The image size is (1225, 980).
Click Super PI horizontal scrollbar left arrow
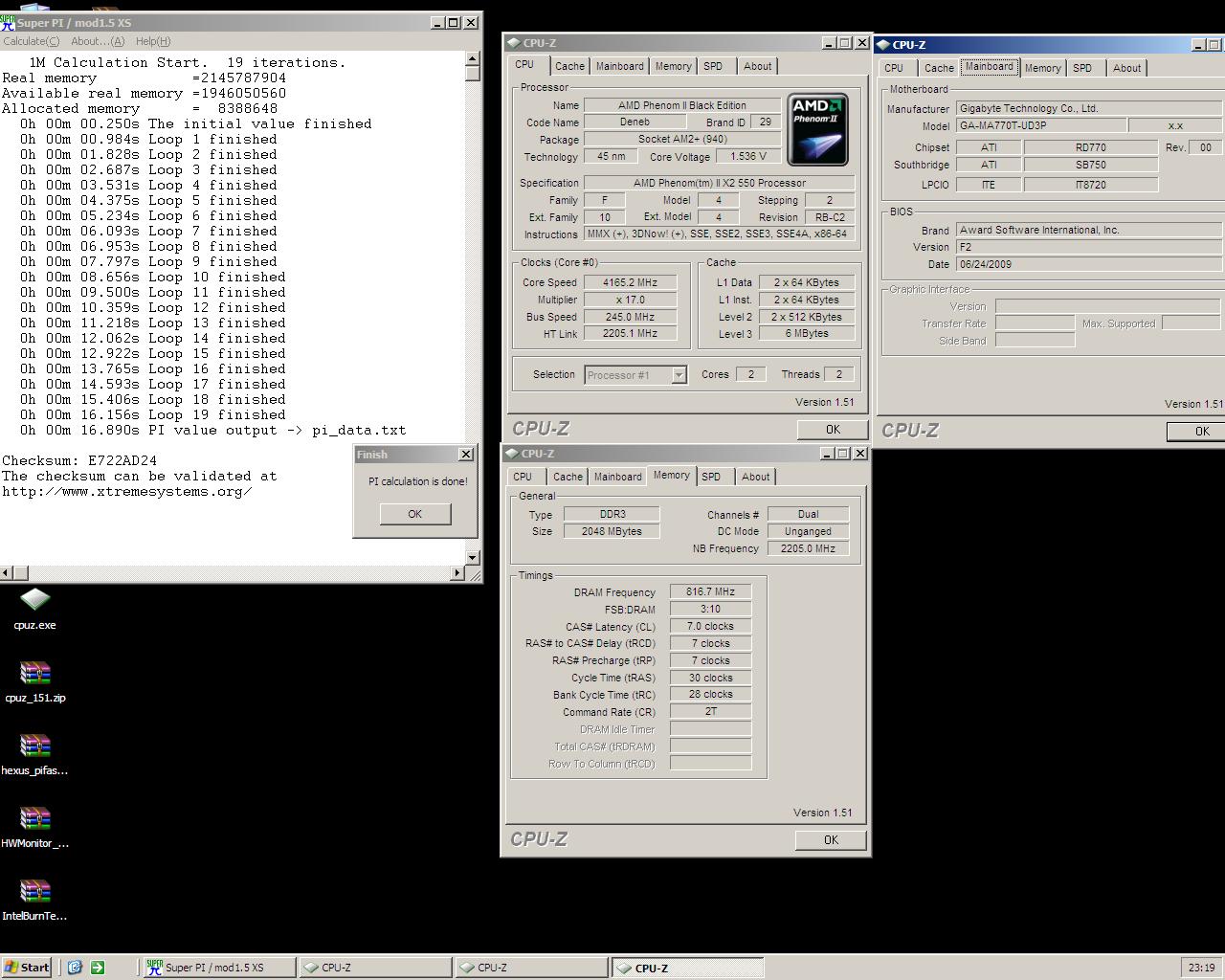[x=8, y=572]
